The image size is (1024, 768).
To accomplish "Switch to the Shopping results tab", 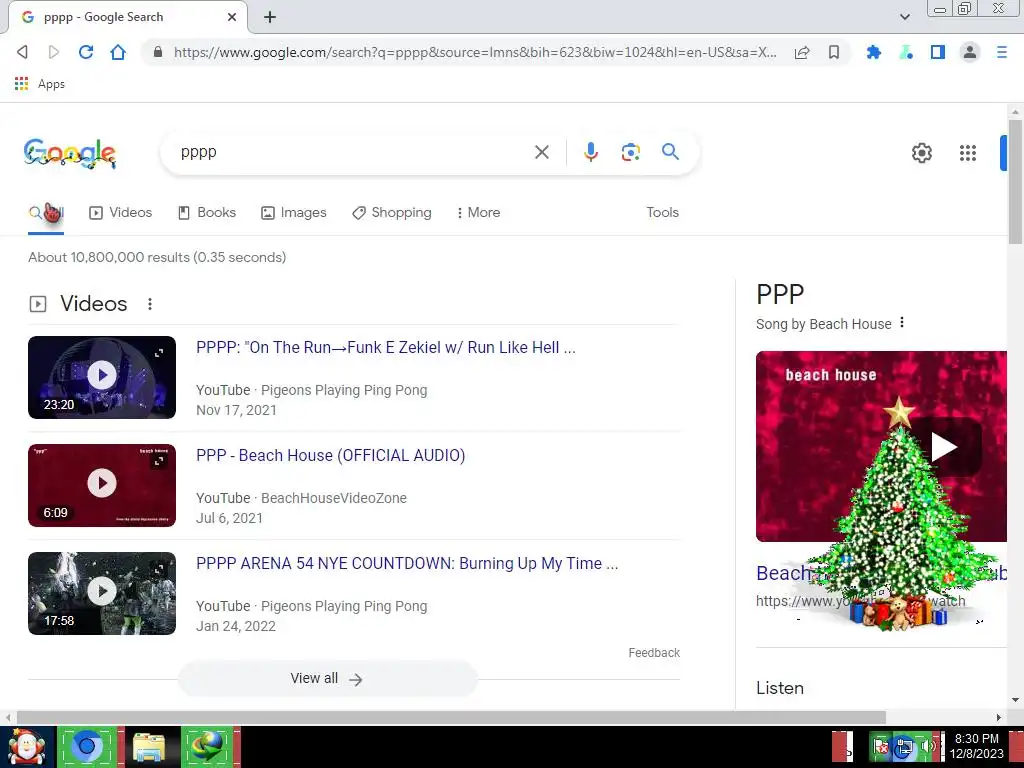I will coord(392,212).
